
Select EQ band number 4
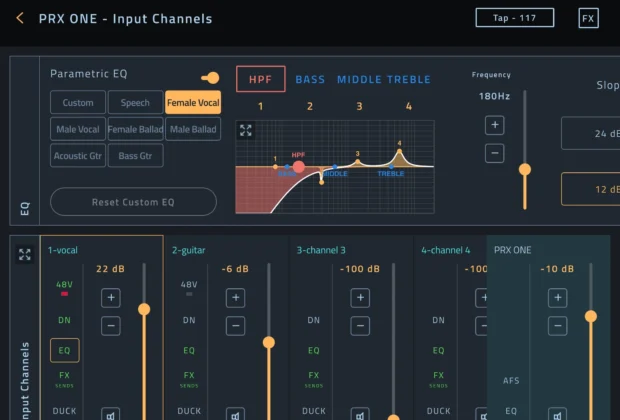(x=408, y=106)
